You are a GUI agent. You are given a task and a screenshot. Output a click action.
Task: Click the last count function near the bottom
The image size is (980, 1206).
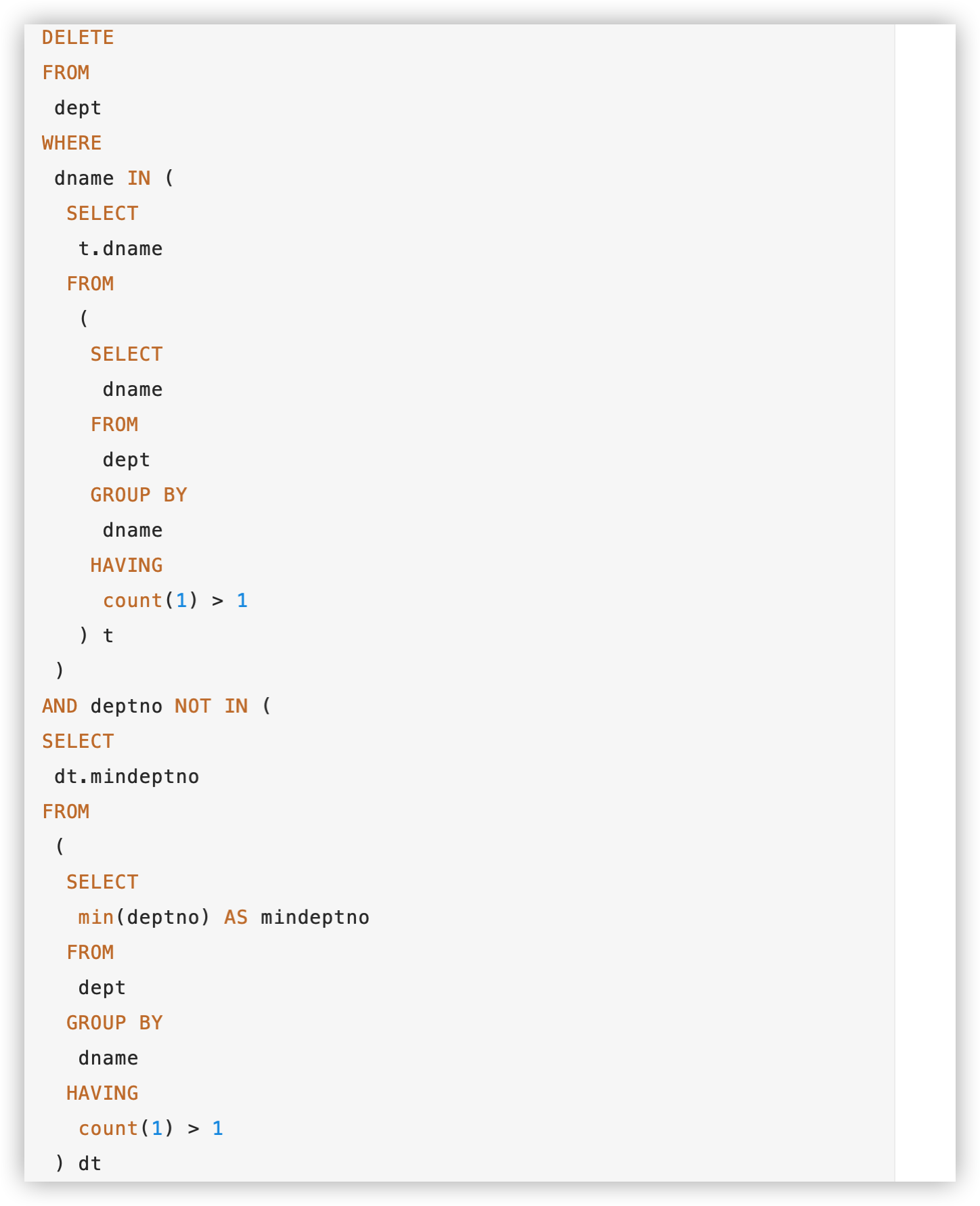tap(108, 1128)
